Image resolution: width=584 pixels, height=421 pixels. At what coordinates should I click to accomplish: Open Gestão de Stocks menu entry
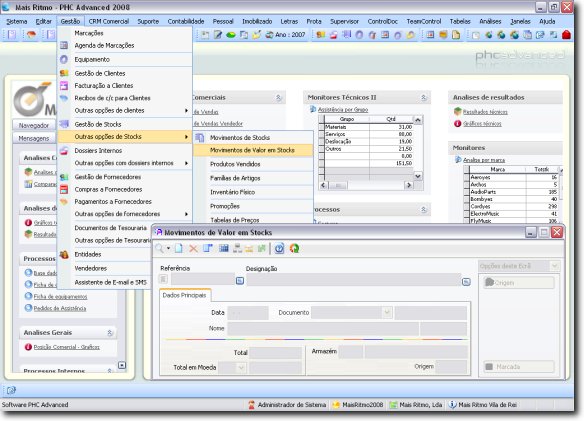125,124
